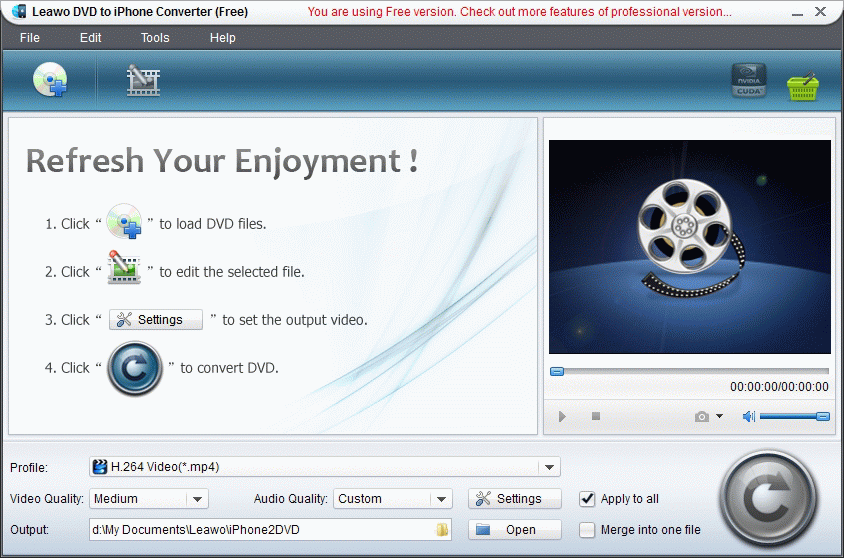Expand the Profile dropdown list

pyautogui.click(x=548, y=467)
